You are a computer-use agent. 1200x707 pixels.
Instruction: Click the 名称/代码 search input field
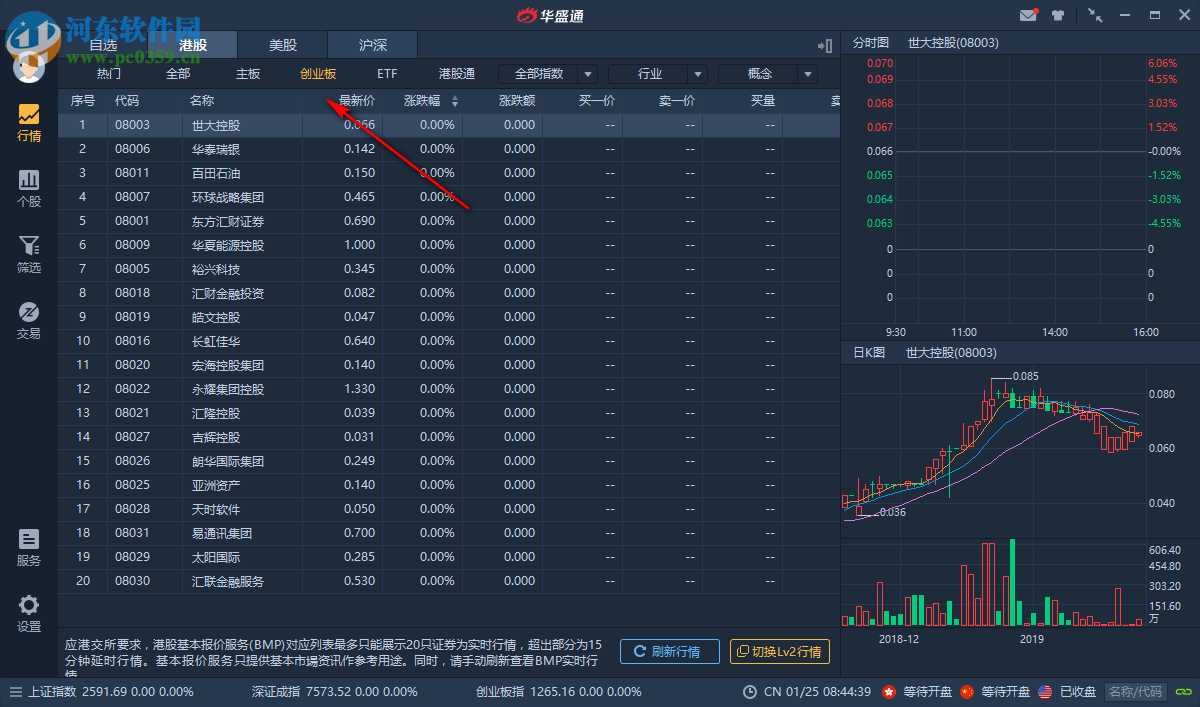1136,691
